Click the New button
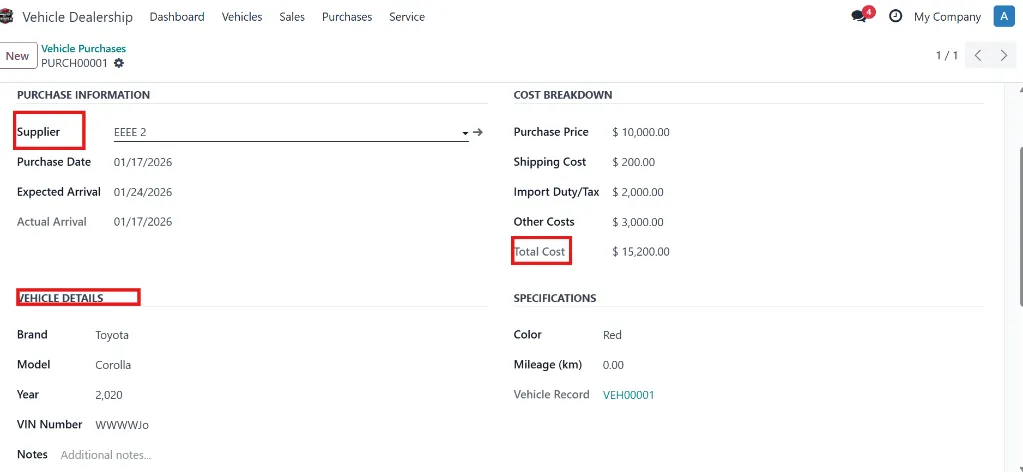 (x=18, y=55)
